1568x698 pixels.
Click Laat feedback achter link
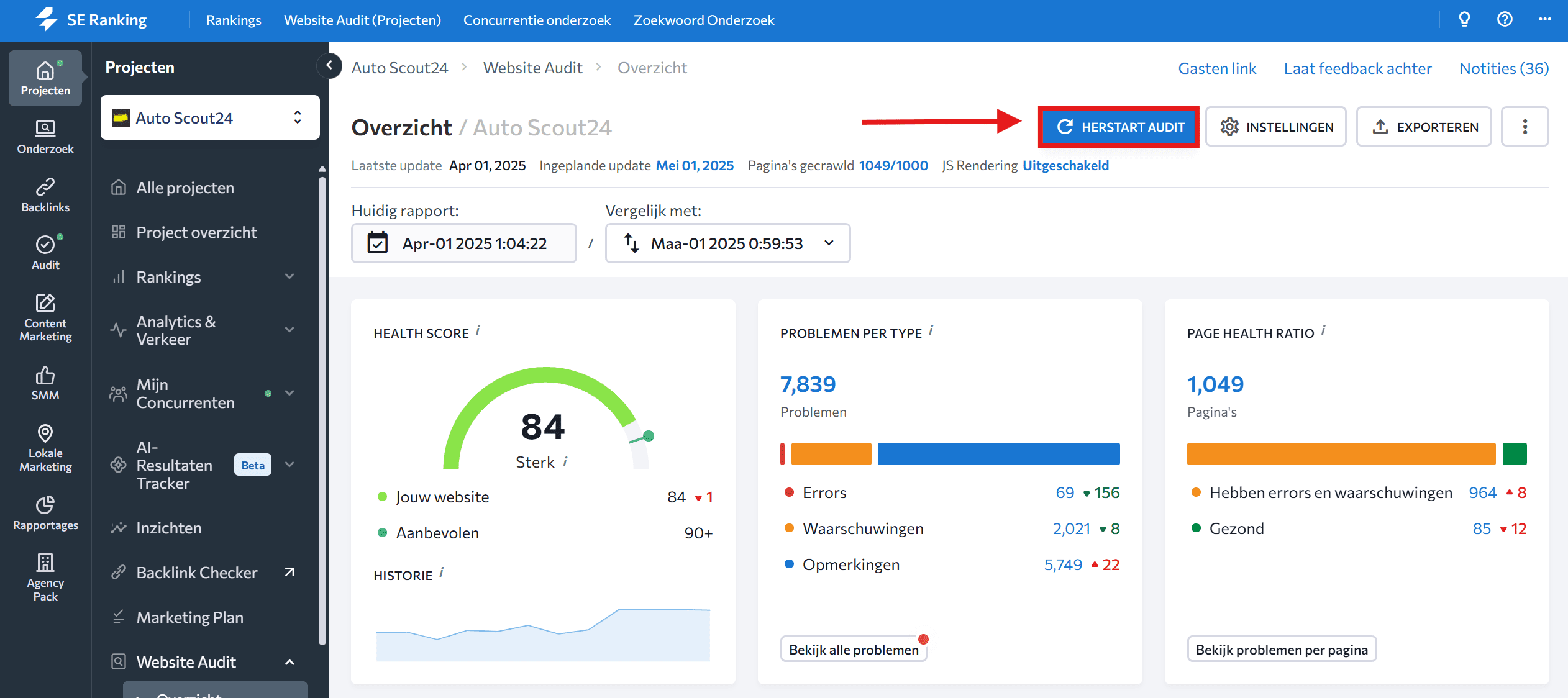[1357, 68]
